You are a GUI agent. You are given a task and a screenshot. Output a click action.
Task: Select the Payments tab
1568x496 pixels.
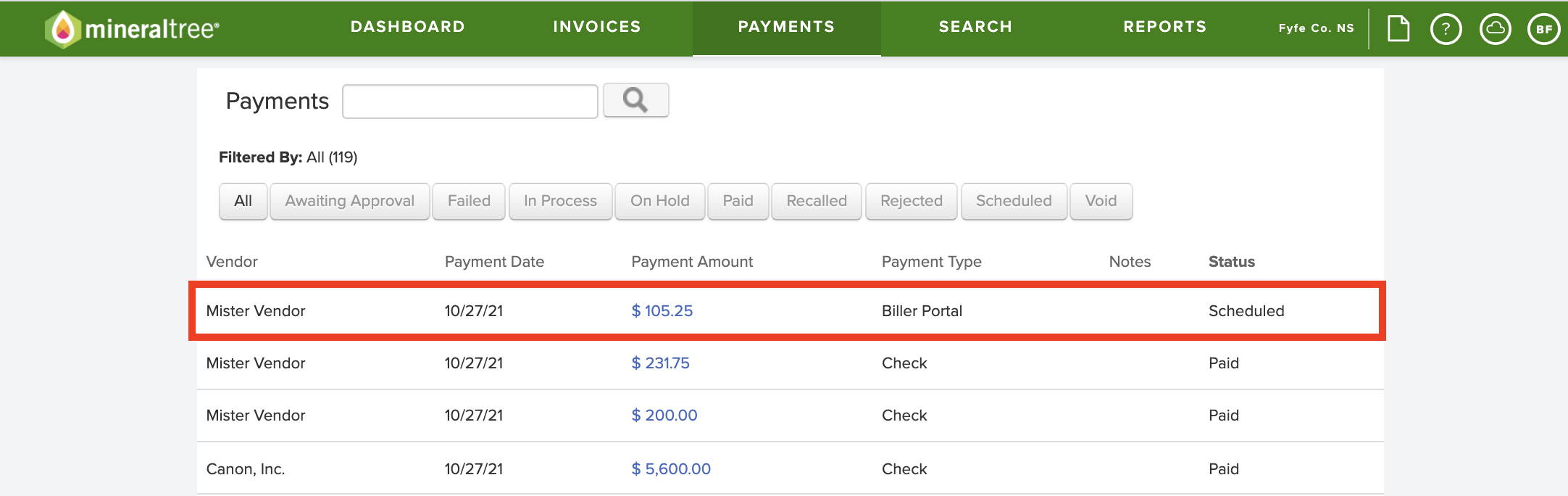tap(786, 27)
